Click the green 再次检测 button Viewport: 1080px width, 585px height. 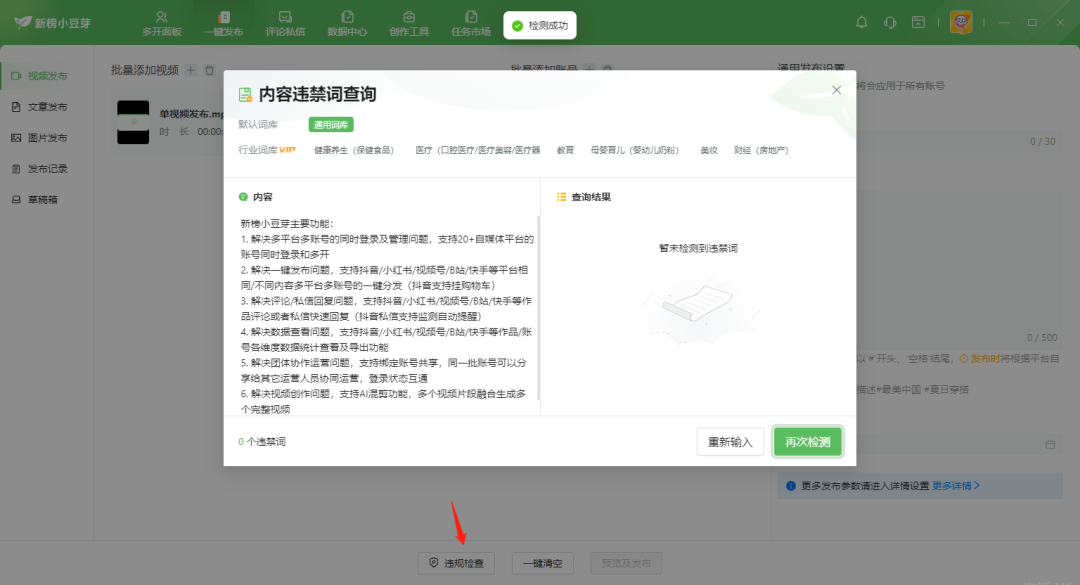(808, 442)
